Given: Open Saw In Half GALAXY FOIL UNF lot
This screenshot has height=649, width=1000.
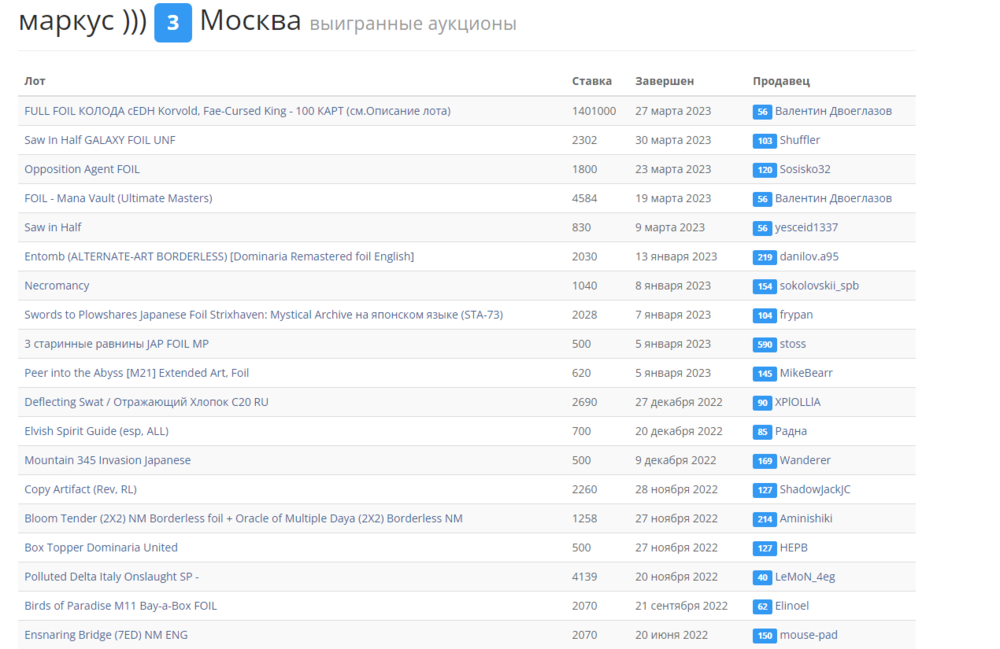Looking at the screenshot, I should pyautogui.click(x=100, y=140).
